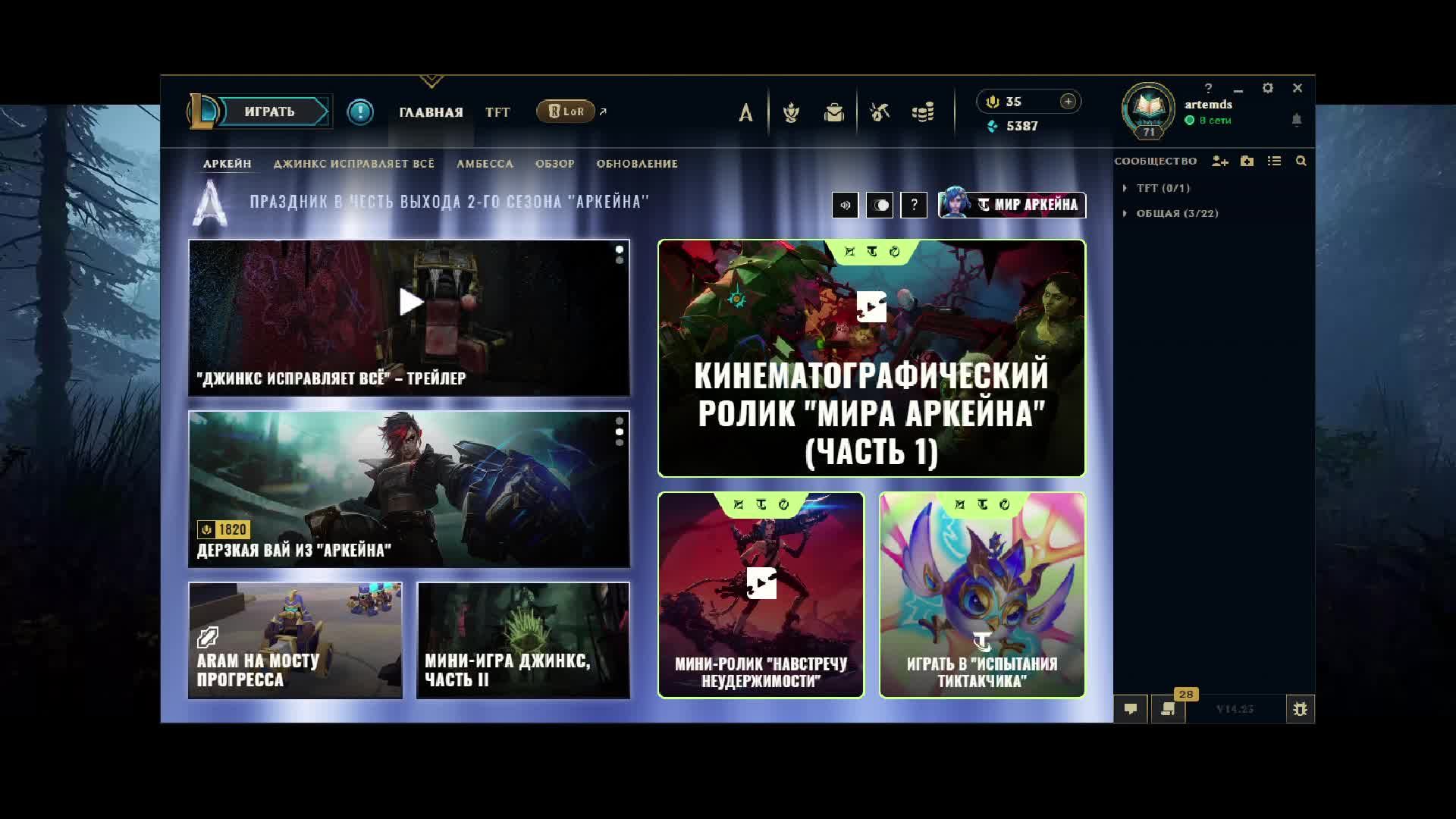Open the crossed hammers crafting icon
This screenshot has height=819, width=1456.
click(880, 112)
